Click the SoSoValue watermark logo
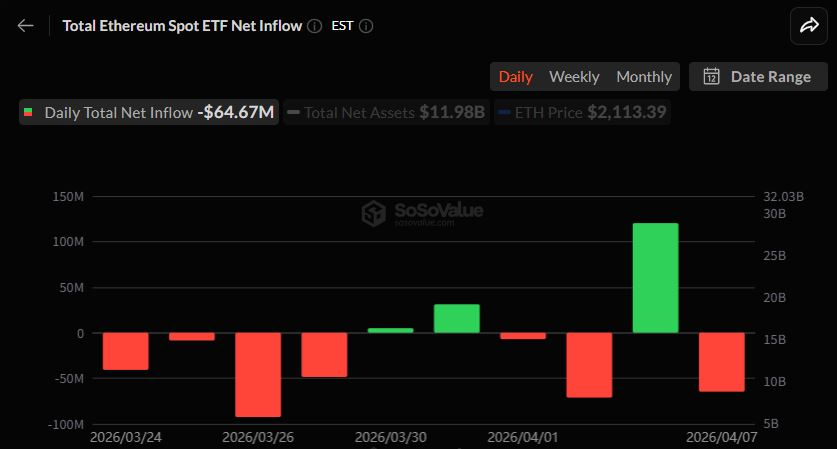The width and height of the screenshot is (837, 449). [373, 213]
